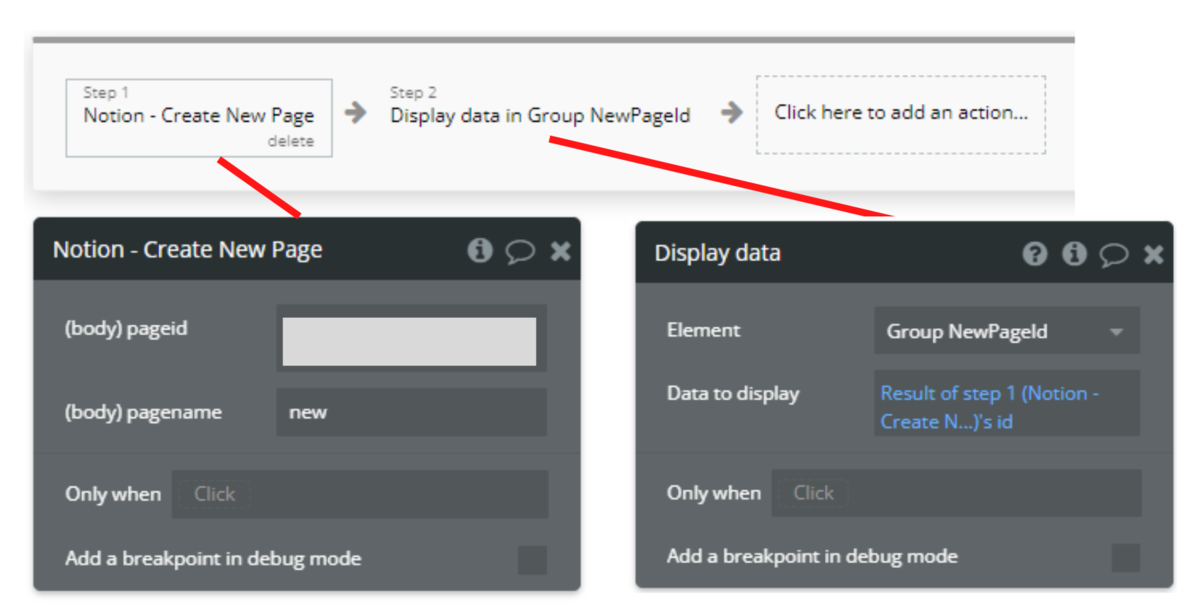The image size is (1200, 614).
Task: Open comment bubble in Notion Create New Page panel
Action: (520, 251)
